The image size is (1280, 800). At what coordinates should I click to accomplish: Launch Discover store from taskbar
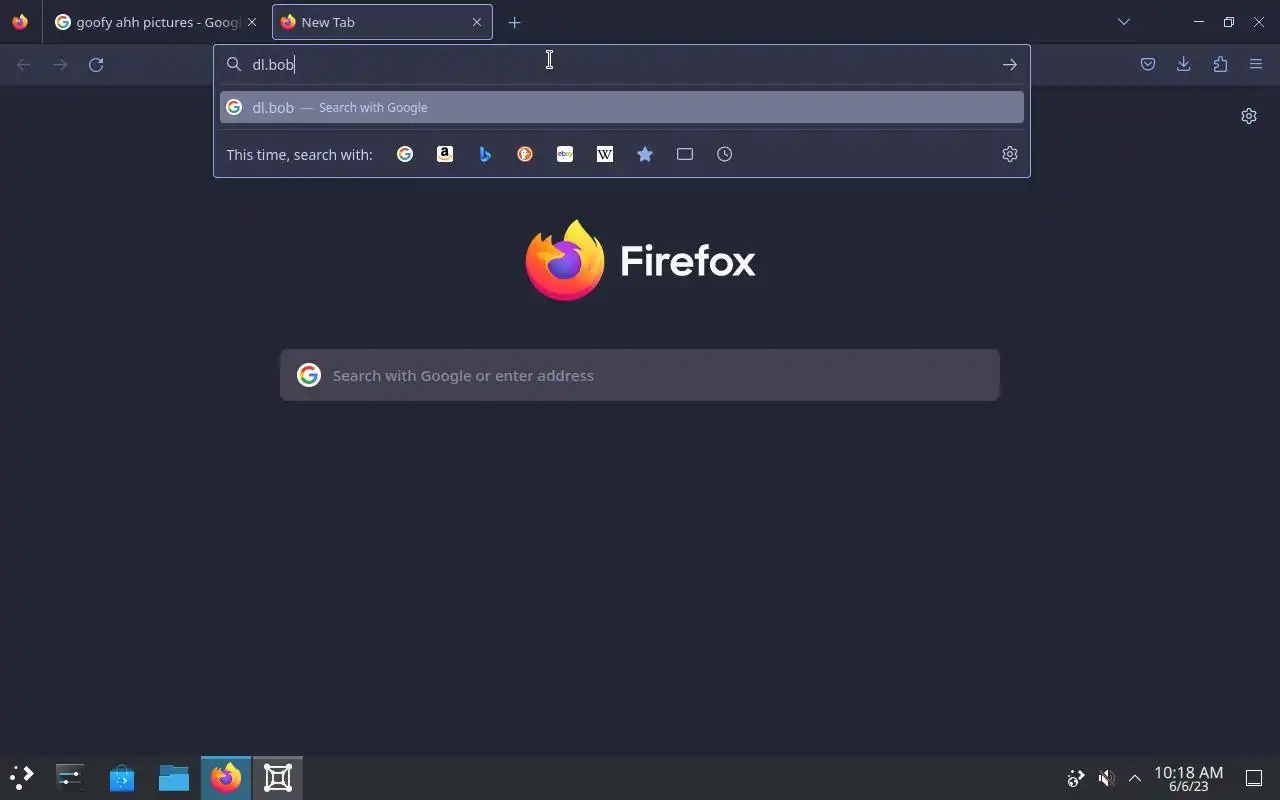(x=122, y=777)
